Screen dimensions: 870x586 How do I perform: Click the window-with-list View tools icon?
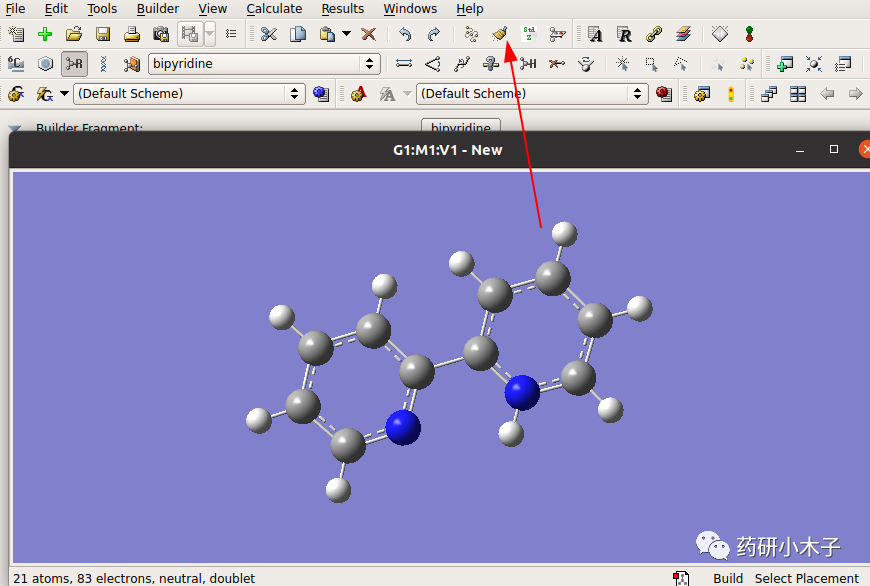click(843, 64)
